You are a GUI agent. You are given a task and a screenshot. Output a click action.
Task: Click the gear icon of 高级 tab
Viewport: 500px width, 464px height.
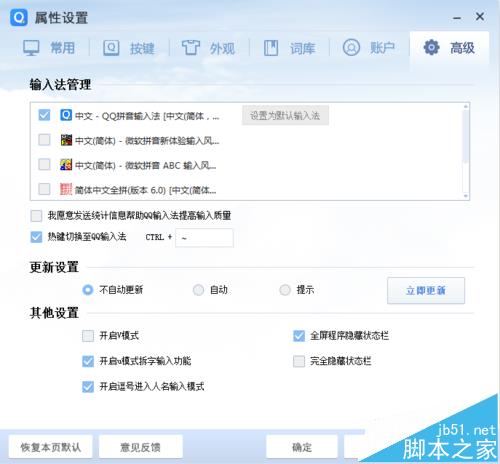click(431, 47)
